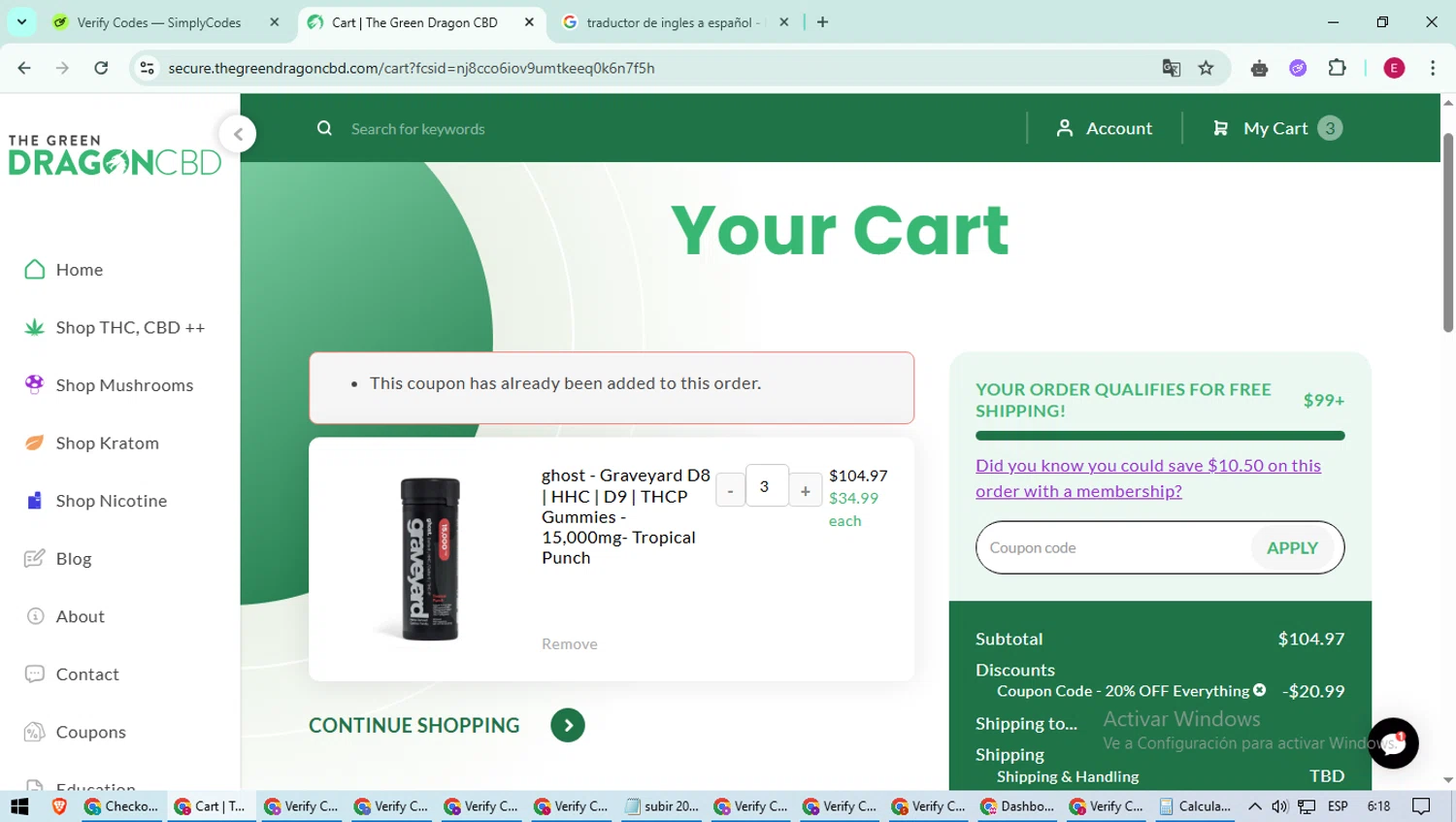
Task: Open the live chat bubble
Action: [x=1393, y=743]
